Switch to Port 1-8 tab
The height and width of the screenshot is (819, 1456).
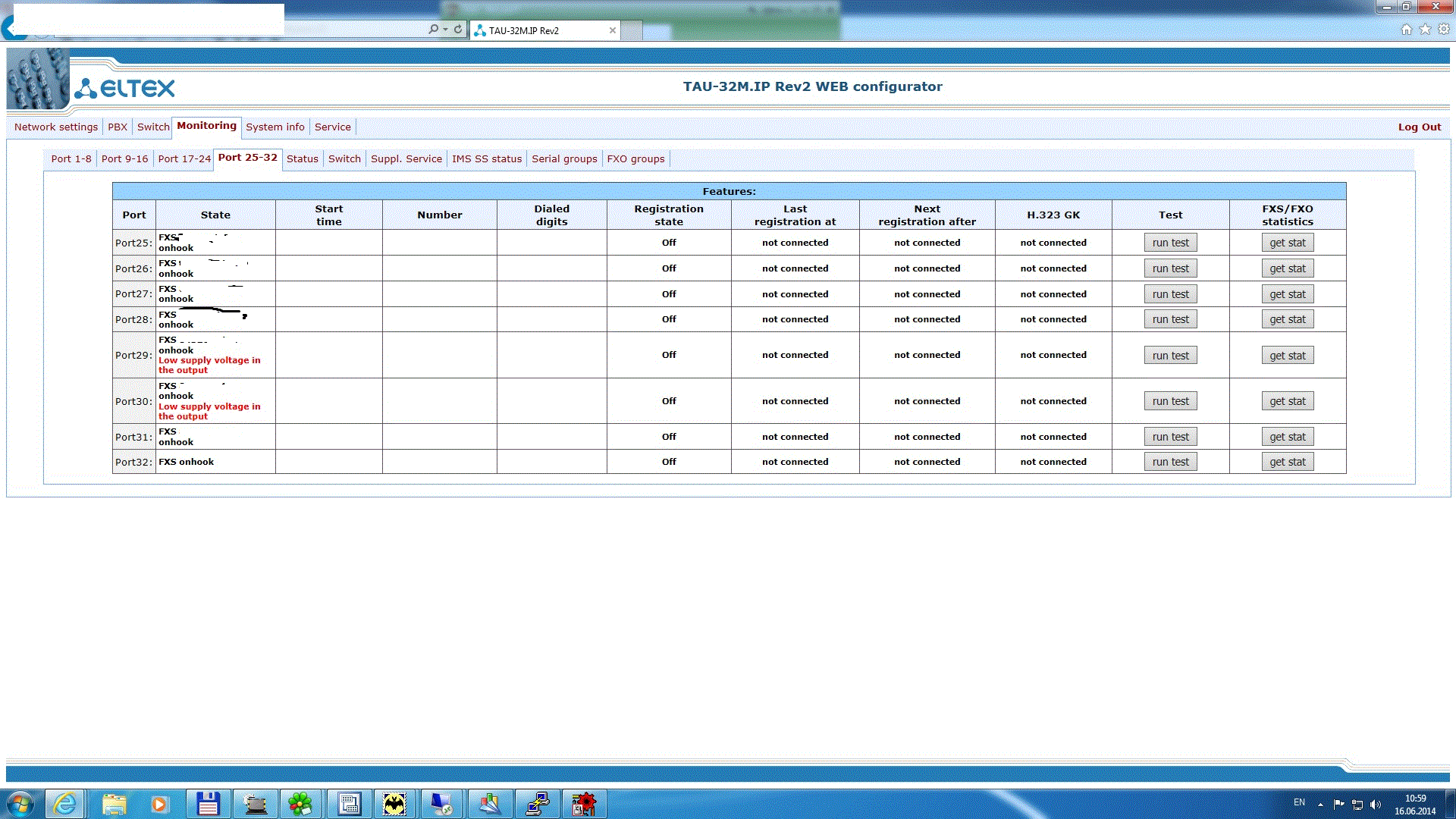pyautogui.click(x=71, y=158)
